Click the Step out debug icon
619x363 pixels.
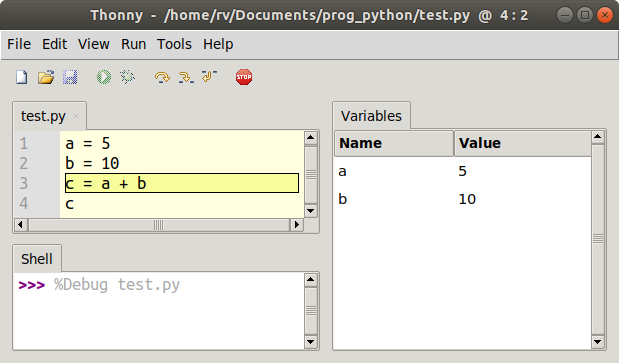click(209, 76)
